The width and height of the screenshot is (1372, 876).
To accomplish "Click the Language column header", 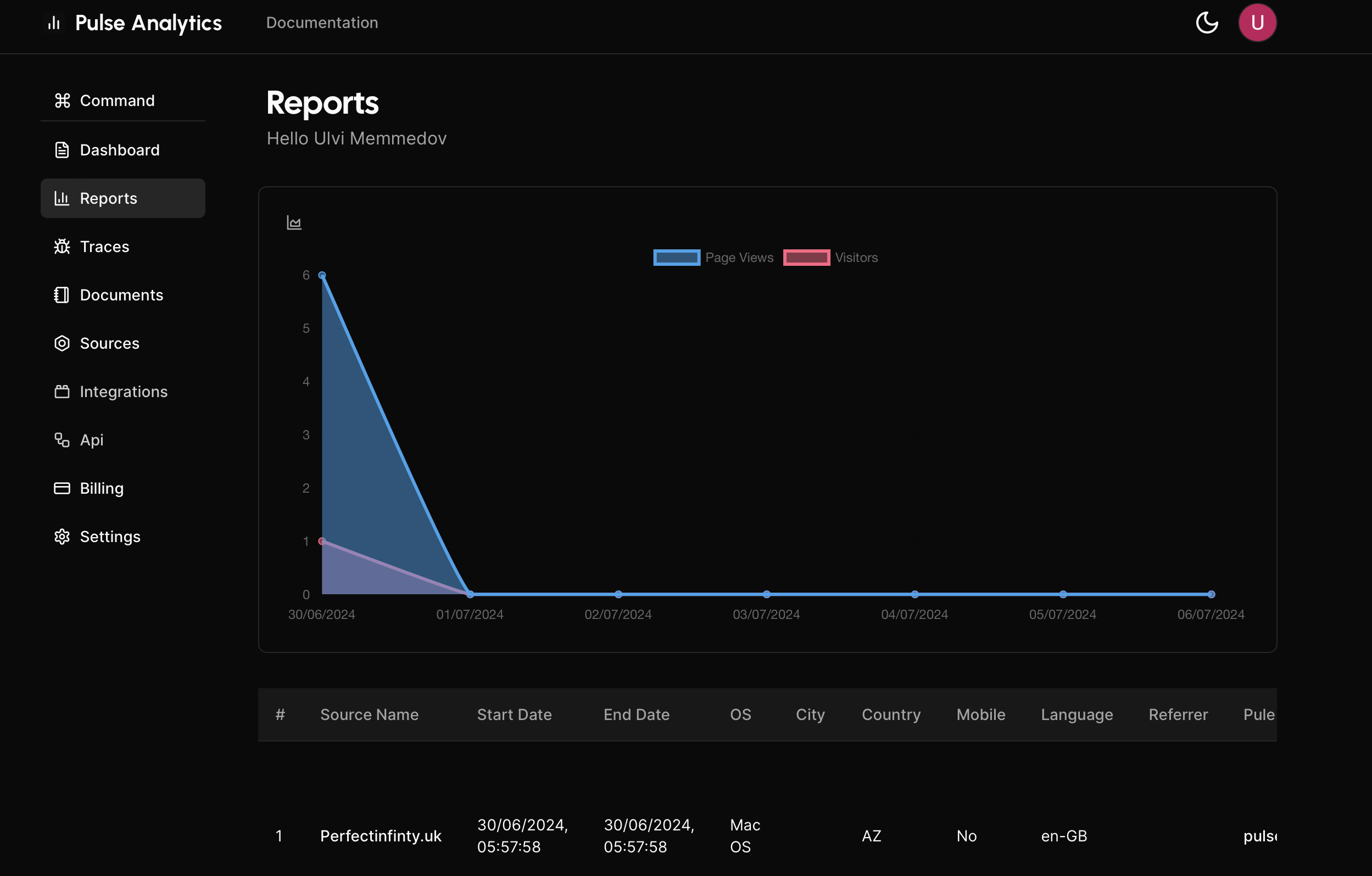I will 1077,715.
